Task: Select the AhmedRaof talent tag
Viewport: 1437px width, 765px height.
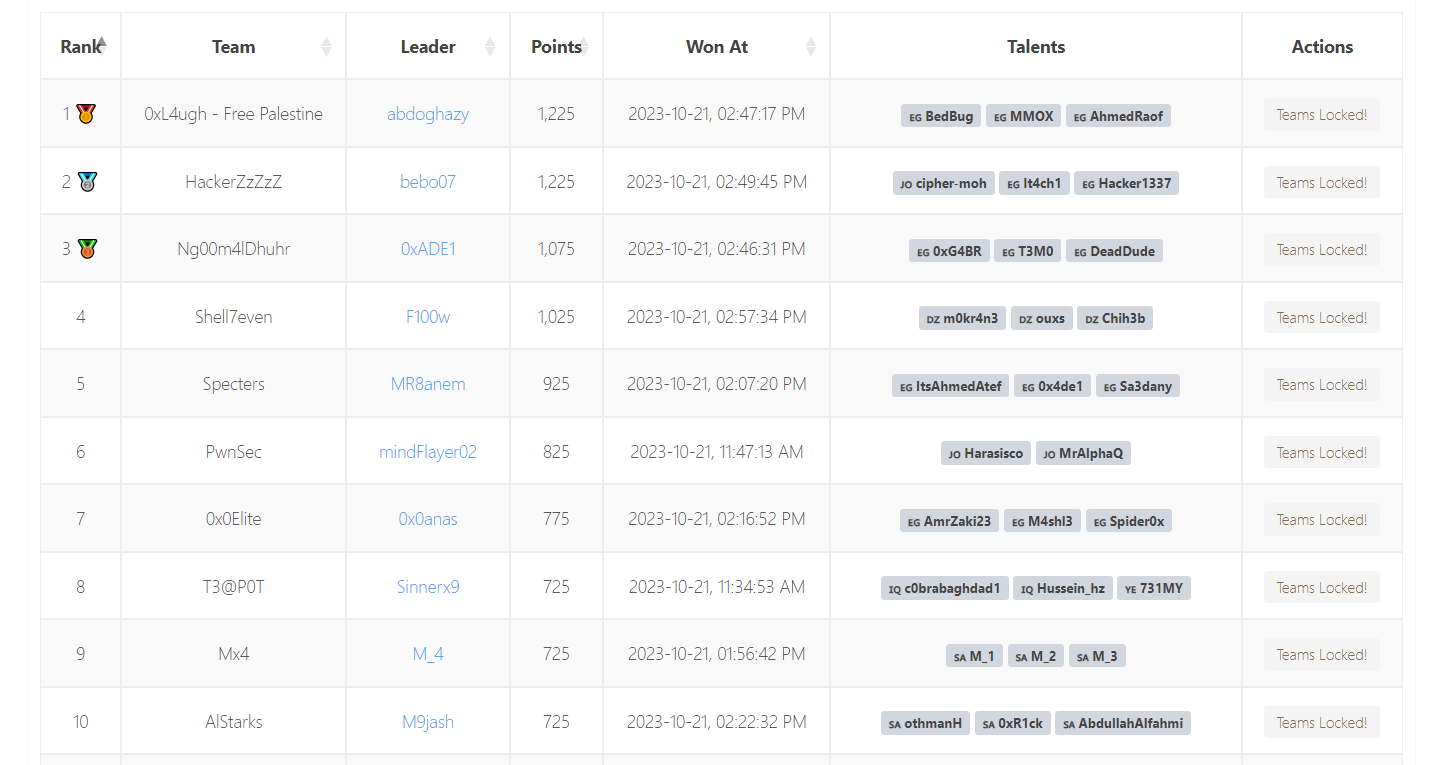Action: pos(1118,116)
